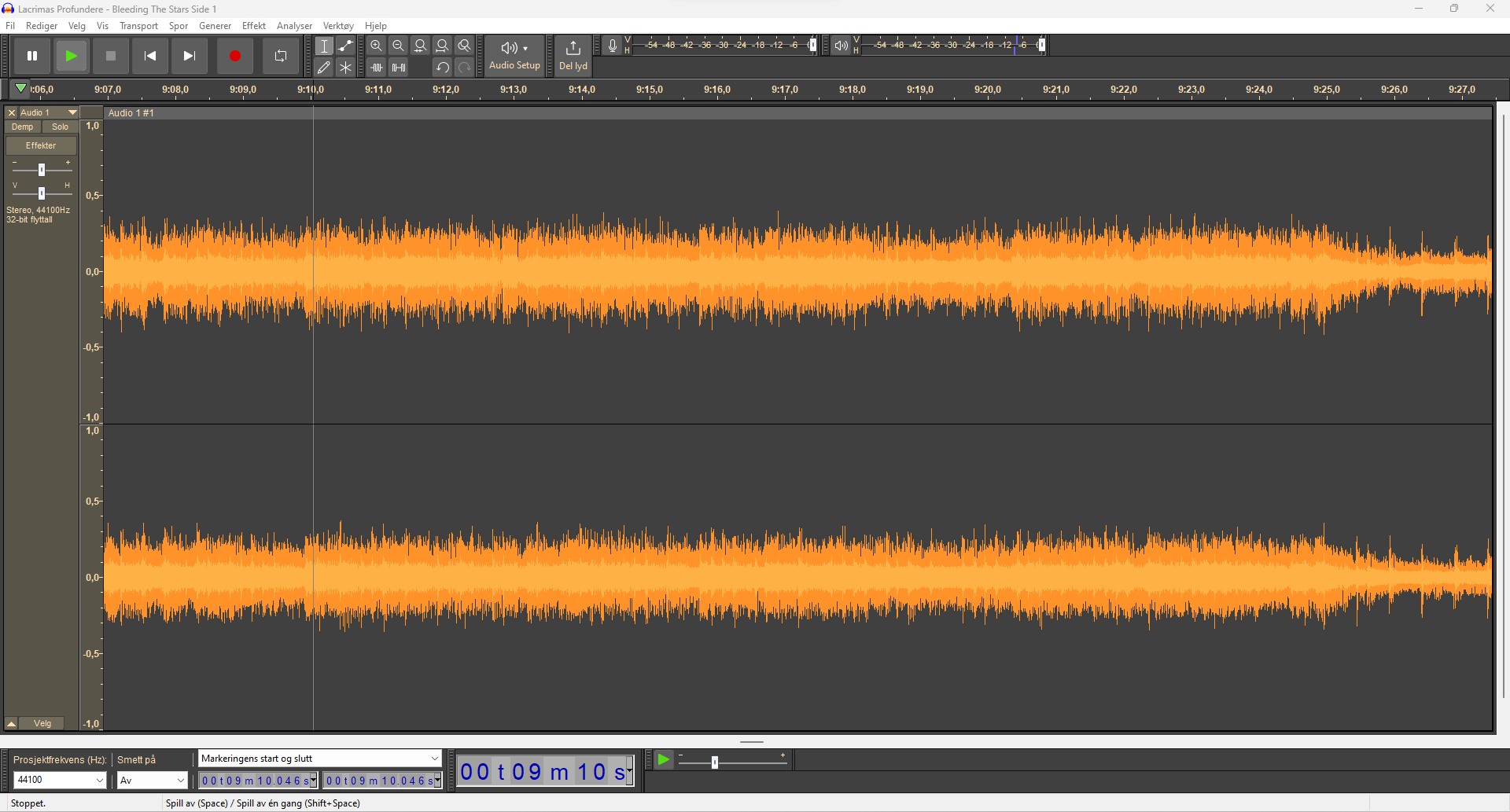Adjust the track gain slider
The height and width of the screenshot is (812, 1510).
pos(42,170)
